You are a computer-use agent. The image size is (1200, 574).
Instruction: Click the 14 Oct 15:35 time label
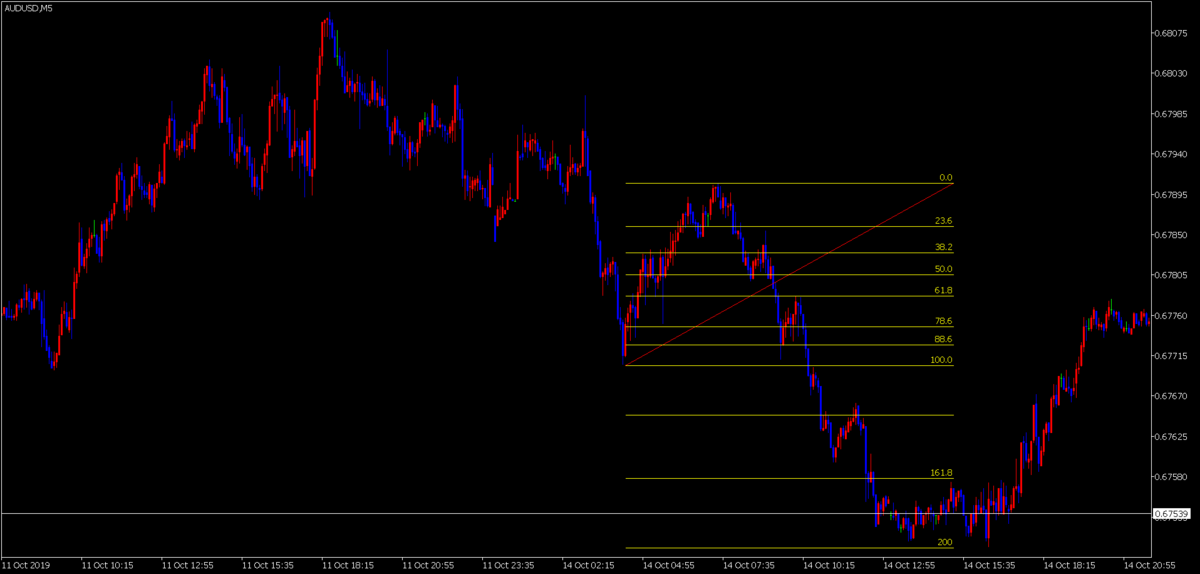(988, 565)
